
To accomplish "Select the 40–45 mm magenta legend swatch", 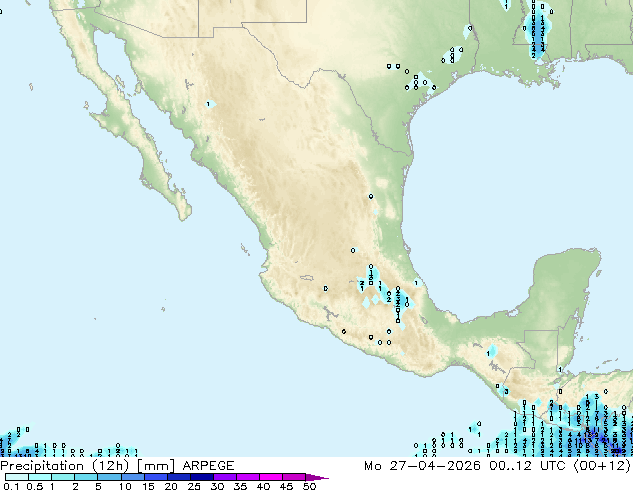I will click(x=271, y=477).
